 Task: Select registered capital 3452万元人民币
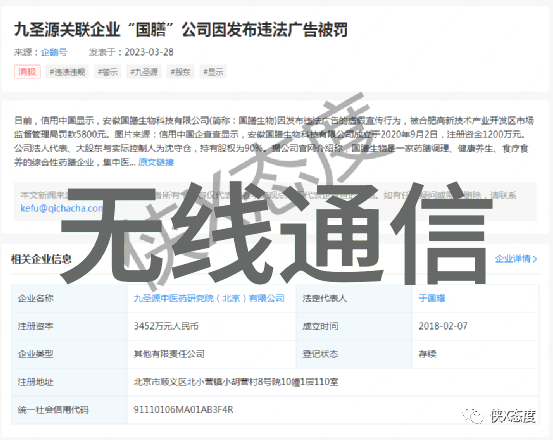click(x=166, y=326)
